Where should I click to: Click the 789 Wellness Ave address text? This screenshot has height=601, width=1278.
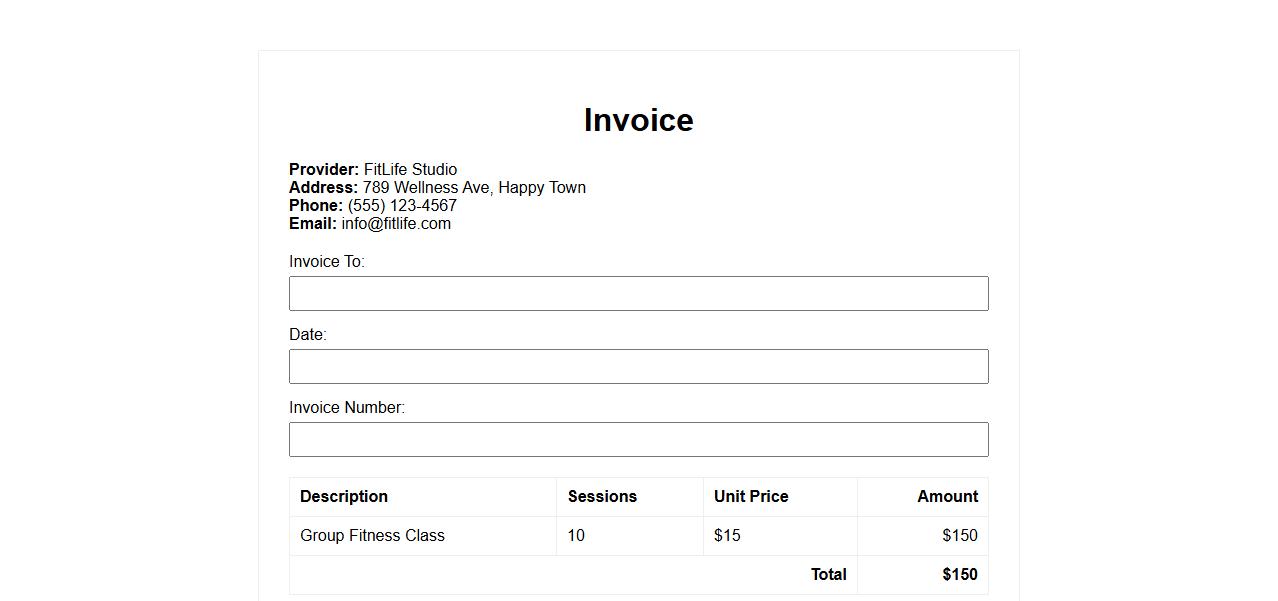click(474, 188)
